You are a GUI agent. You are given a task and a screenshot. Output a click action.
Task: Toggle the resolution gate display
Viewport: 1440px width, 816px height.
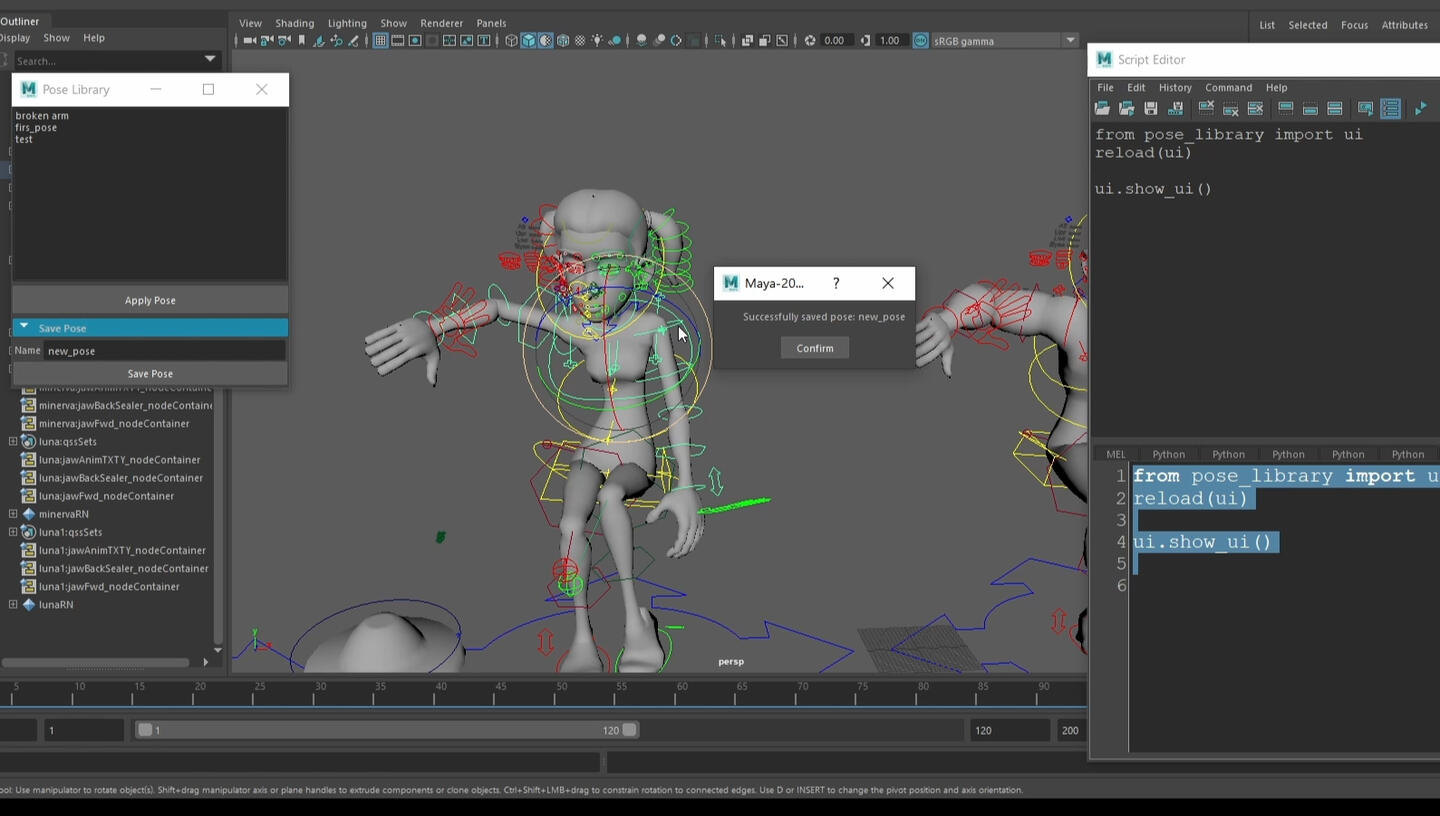pyautogui.click(x=413, y=40)
